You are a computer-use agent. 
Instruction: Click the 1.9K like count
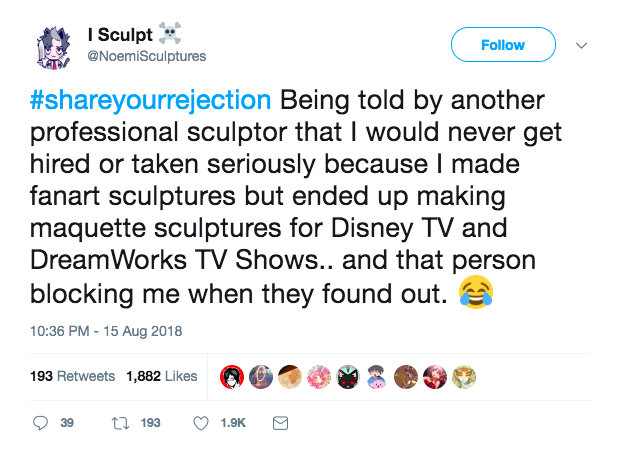232,423
